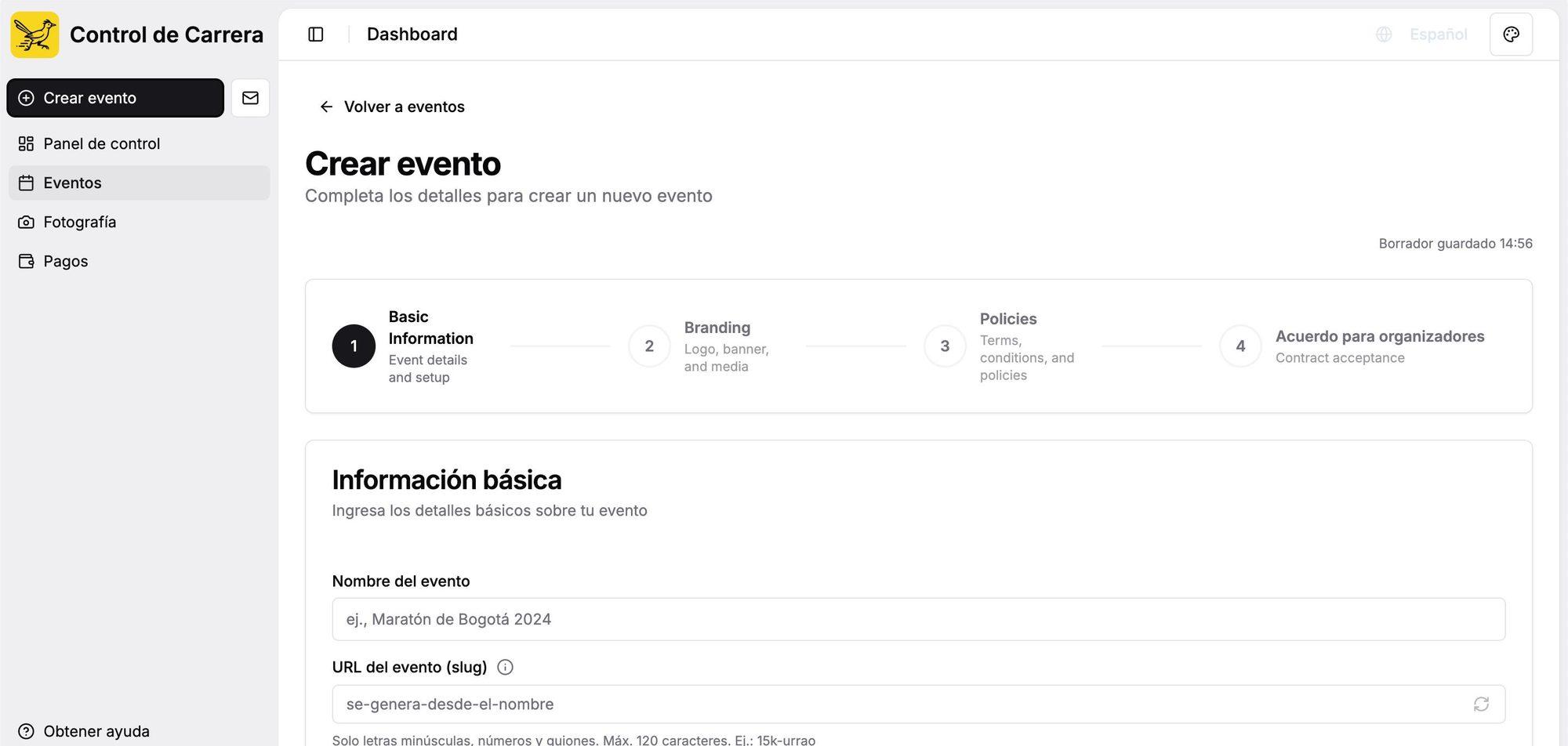Click the Dashboard breadcrumb title
This screenshot has height=746, width=1568.
412,34
